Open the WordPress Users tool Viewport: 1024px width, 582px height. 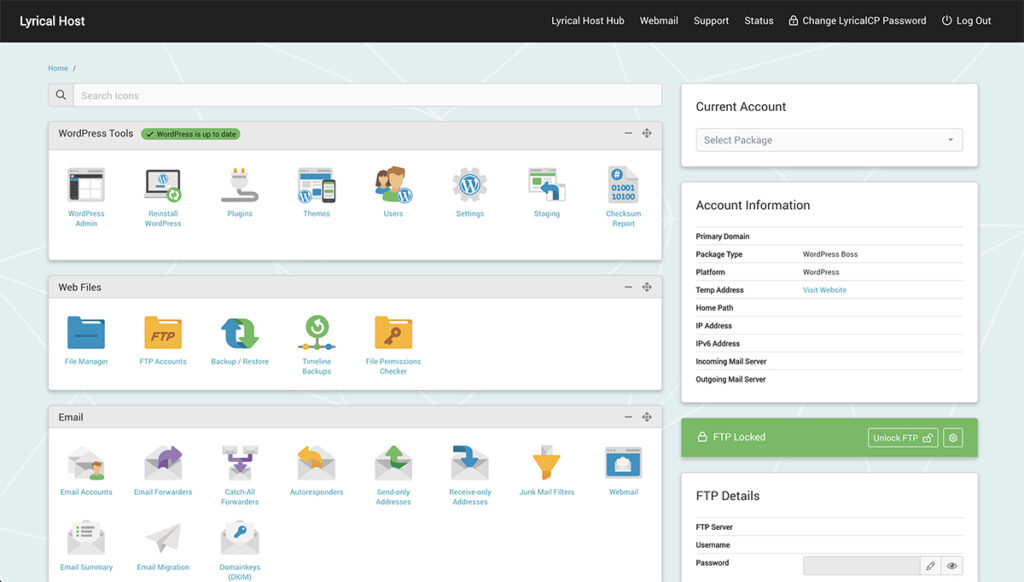pos(393,186)
